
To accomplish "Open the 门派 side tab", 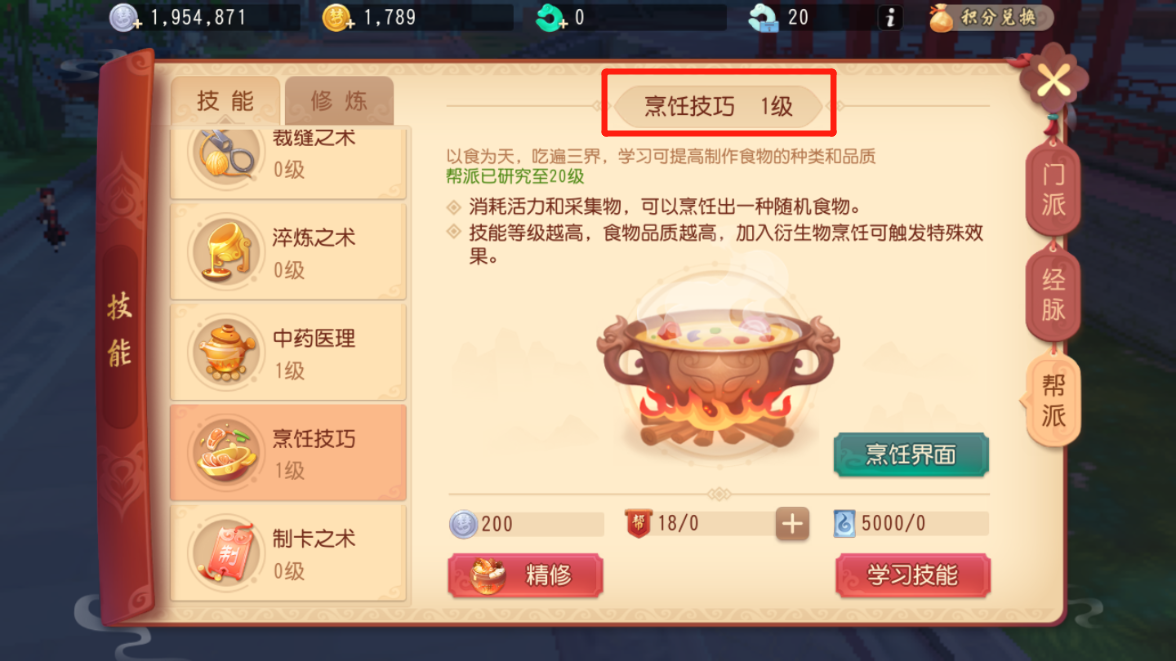I will pyautogui.click(x=1053, y=189).
